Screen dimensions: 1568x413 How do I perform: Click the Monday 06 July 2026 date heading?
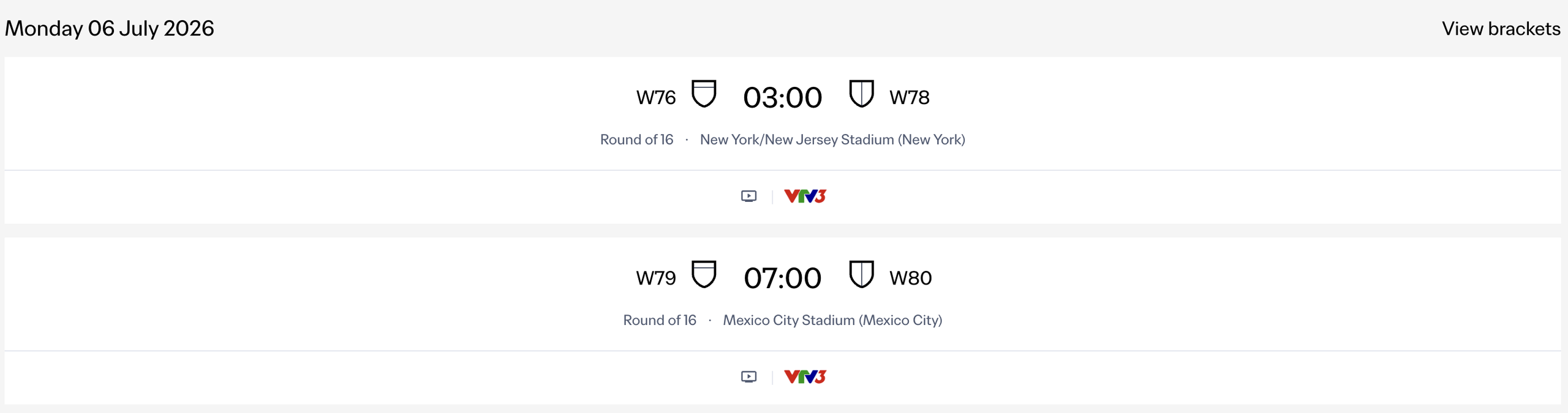110,29
